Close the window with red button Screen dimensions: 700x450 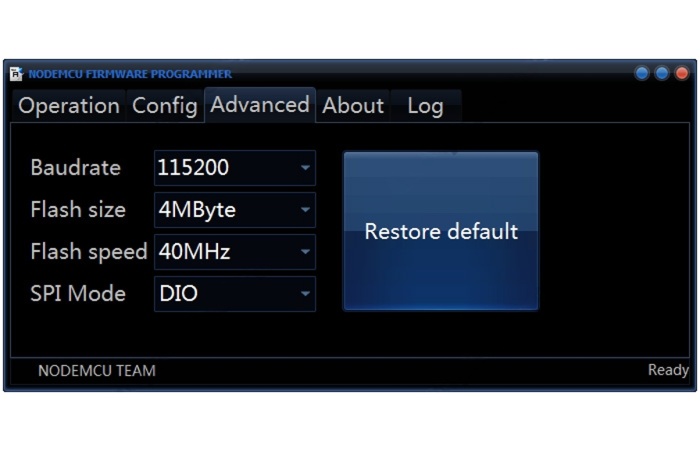coord(682,73)
